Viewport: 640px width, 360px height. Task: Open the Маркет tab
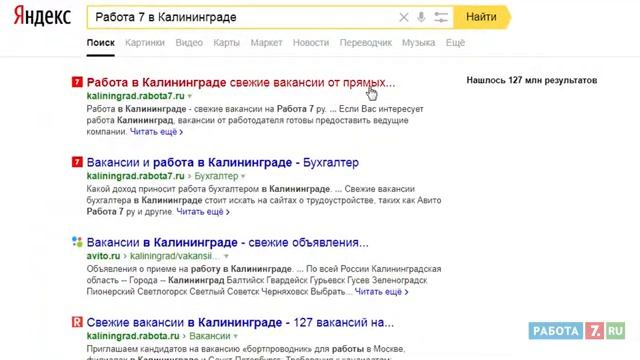coord(266,42)
